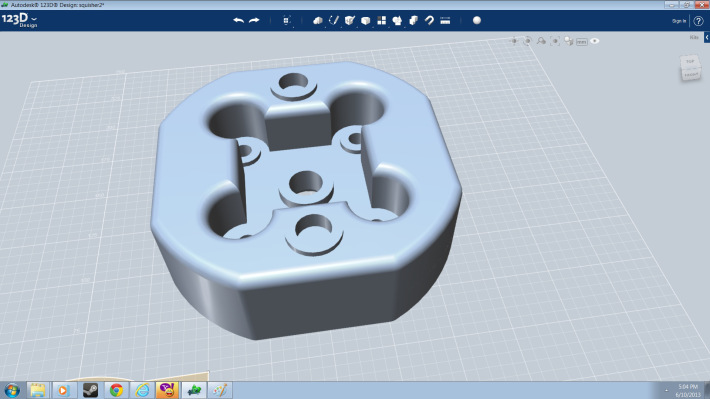Select the Zoom magnifier tool
This screenshot has width=710, height=399.
(x=541, y=41)
